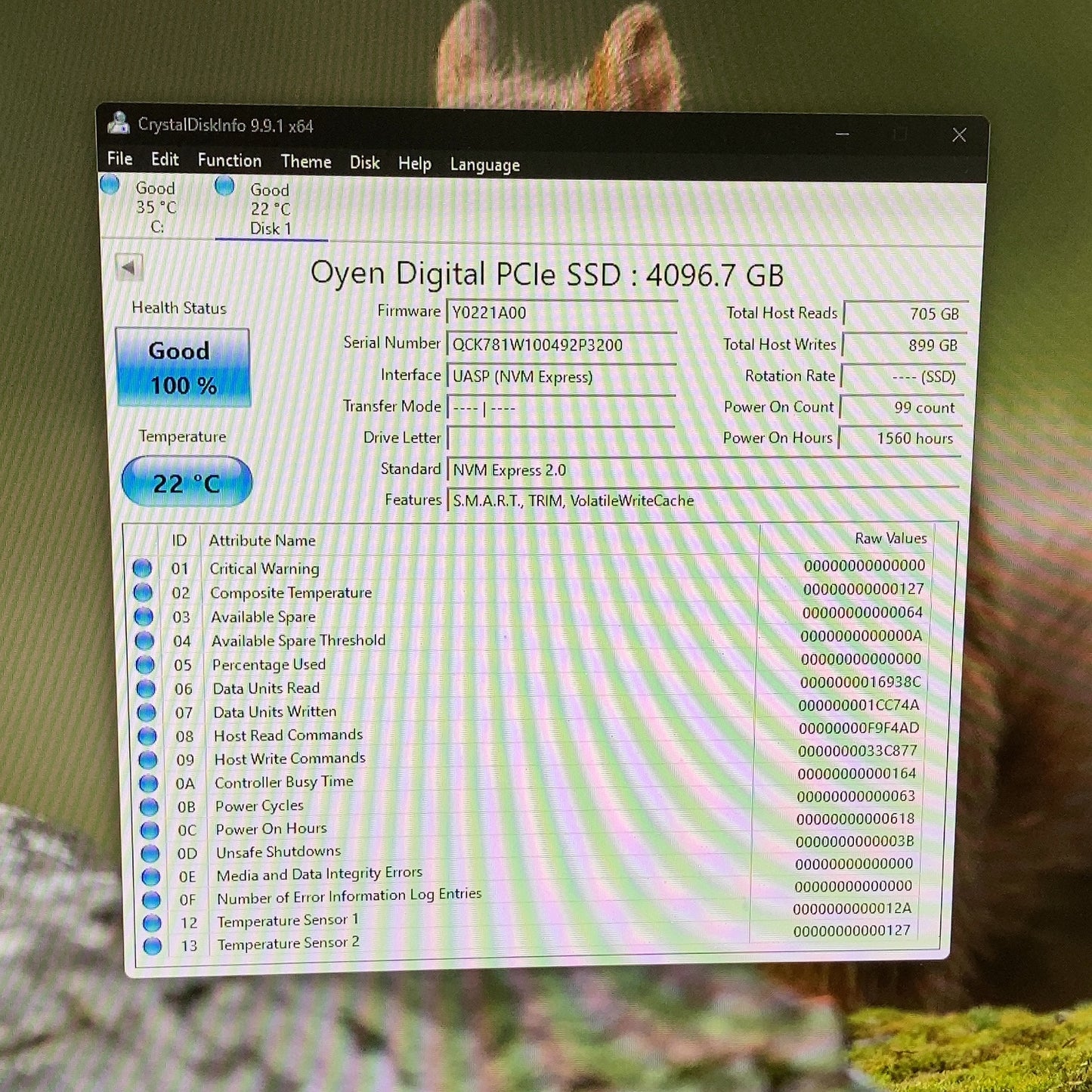Screen dimensions: 1092x1092
Task: Select the Unsafe Shutdowns attribute name
Action: [279, 852]
